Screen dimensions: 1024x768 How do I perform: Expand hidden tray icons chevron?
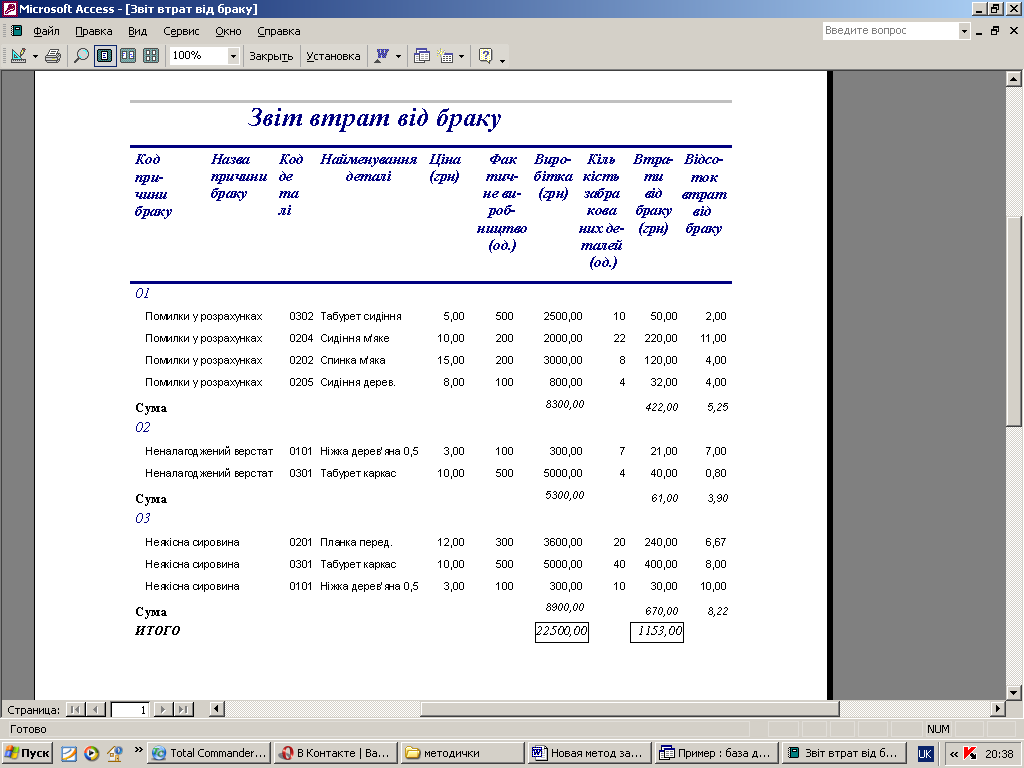(953, 754)
